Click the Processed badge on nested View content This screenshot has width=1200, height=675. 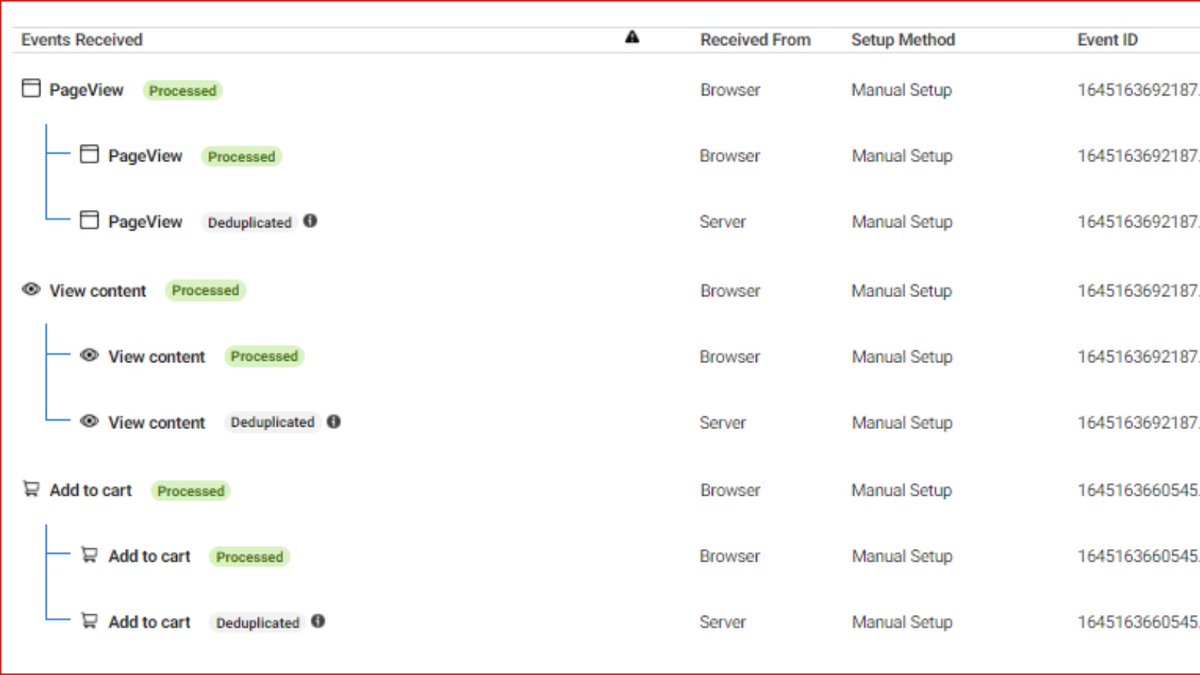[264, 356]
